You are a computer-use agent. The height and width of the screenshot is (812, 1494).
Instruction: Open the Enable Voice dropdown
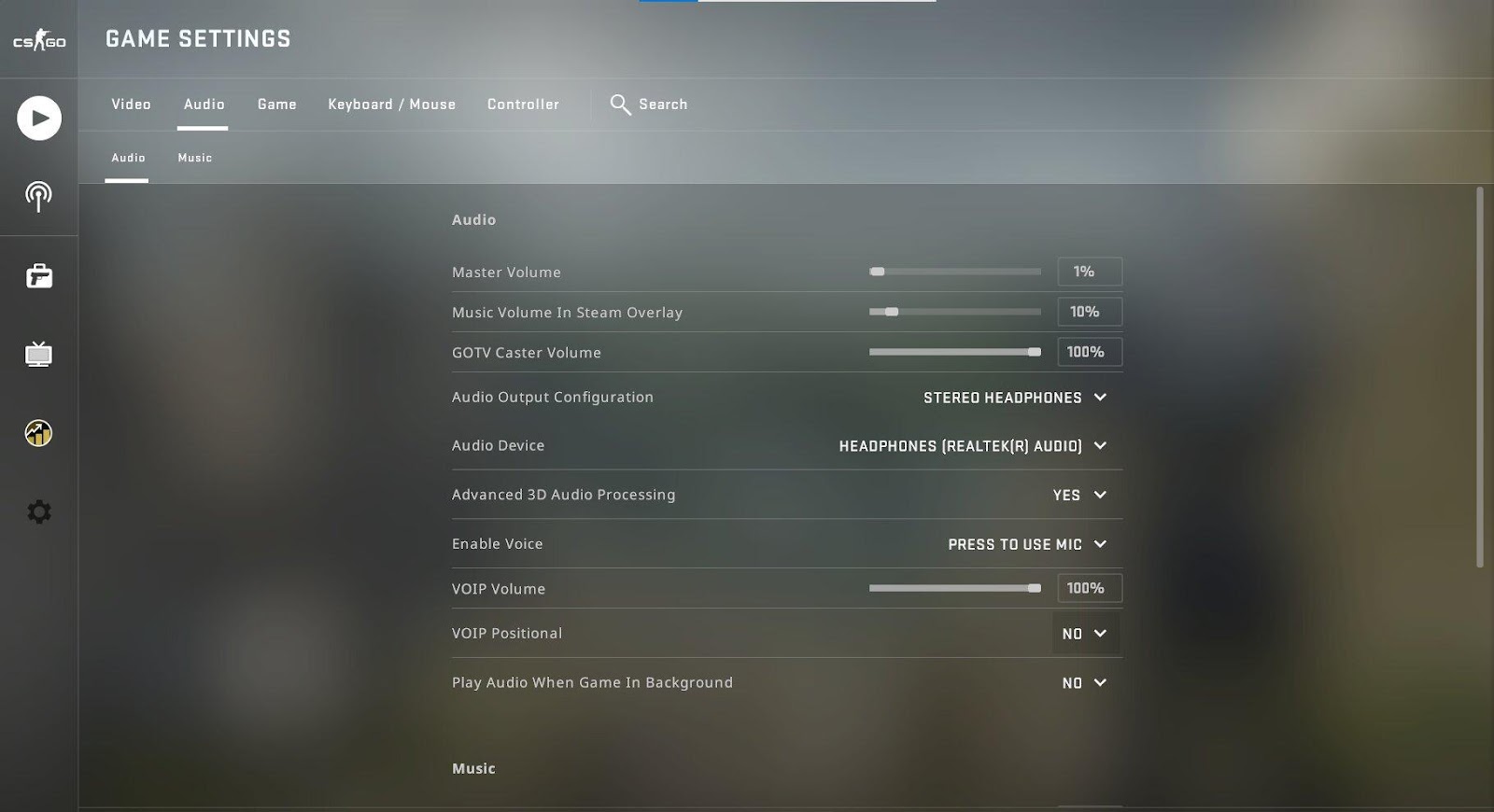(1027, 544)
